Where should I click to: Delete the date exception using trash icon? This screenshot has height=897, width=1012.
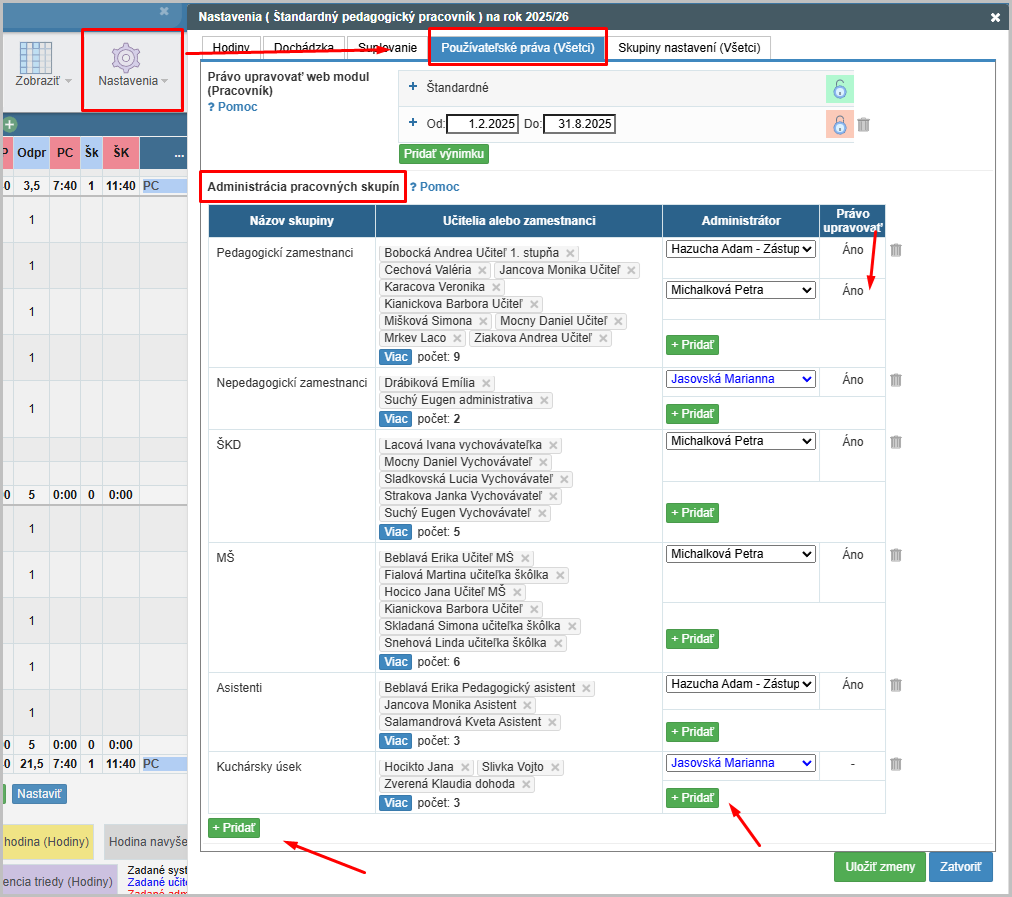[864, 124]
